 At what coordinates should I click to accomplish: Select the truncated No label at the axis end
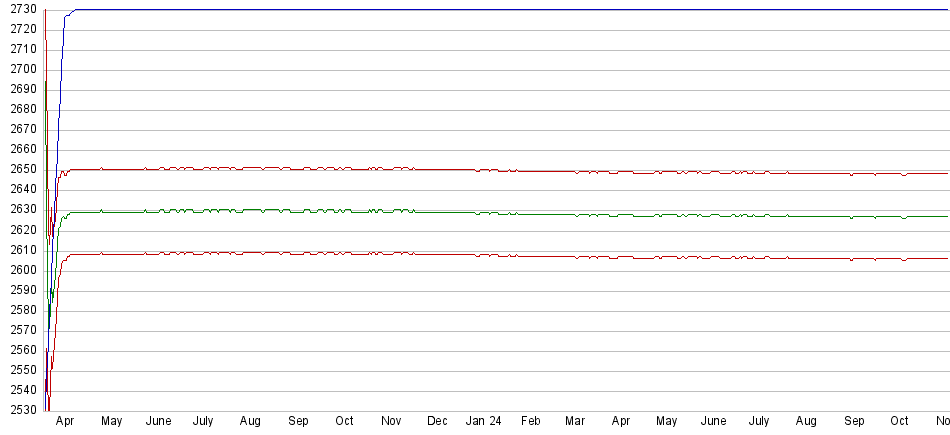pyautogui.click(x=941, y=422)
